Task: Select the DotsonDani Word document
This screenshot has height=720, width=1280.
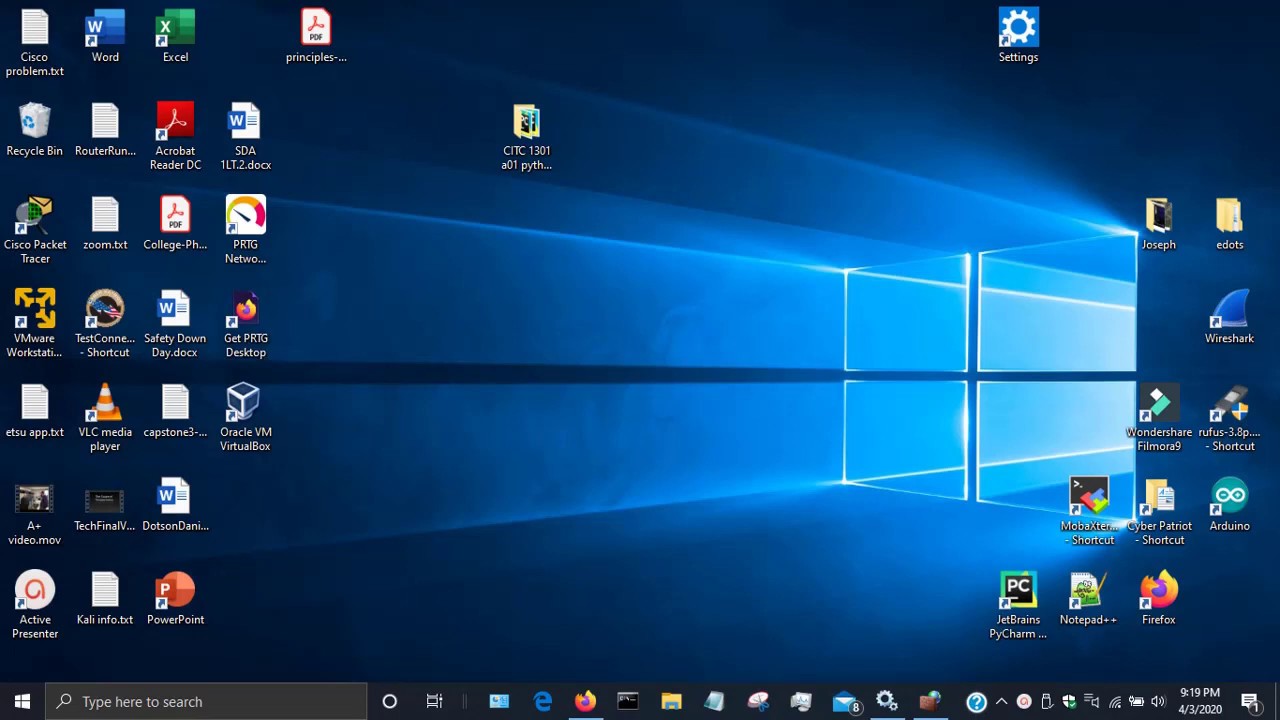Action: click(x=175, y=506)
